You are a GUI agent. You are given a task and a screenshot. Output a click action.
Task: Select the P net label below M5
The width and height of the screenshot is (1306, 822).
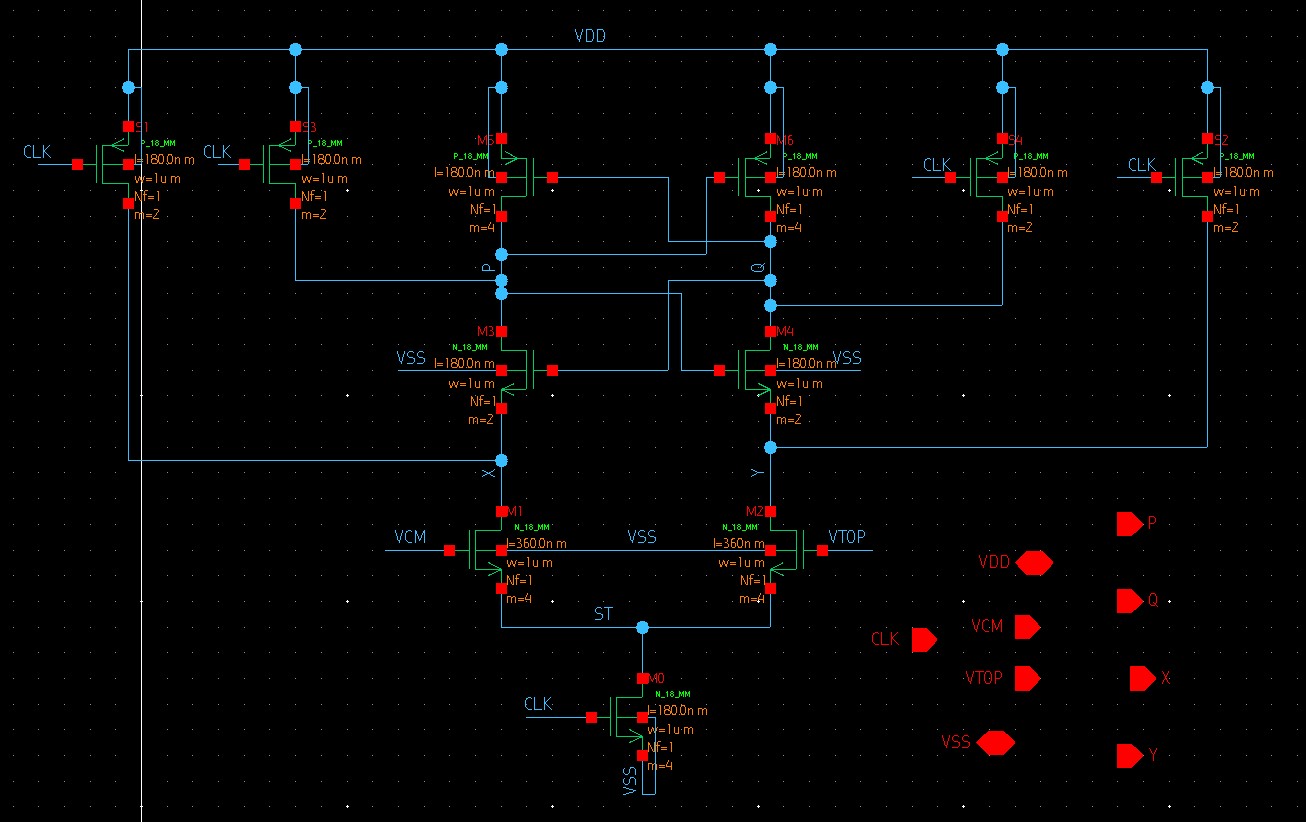pos(489,268)
